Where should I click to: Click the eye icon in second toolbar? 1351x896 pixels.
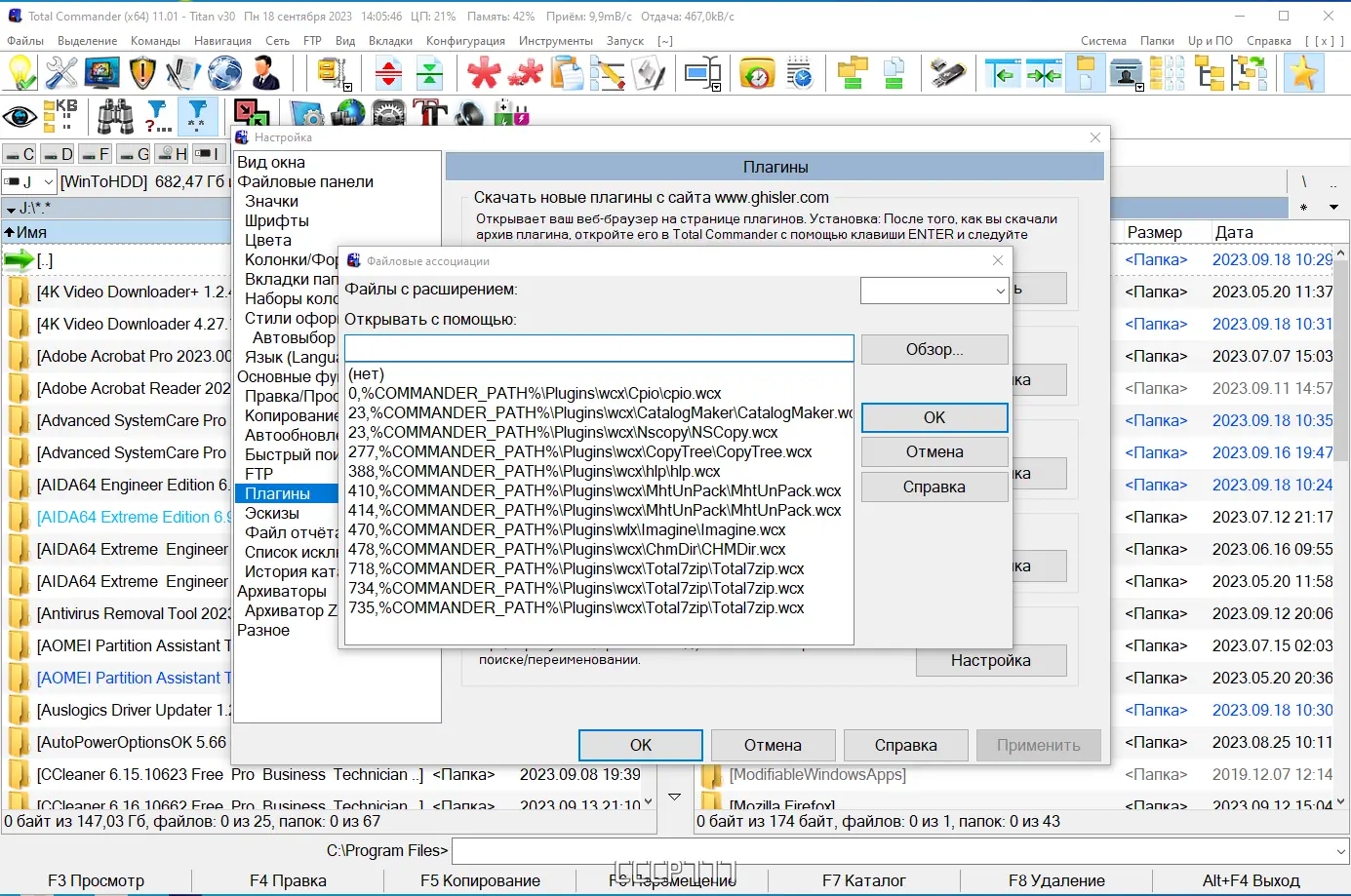click(x=20, y=117)
